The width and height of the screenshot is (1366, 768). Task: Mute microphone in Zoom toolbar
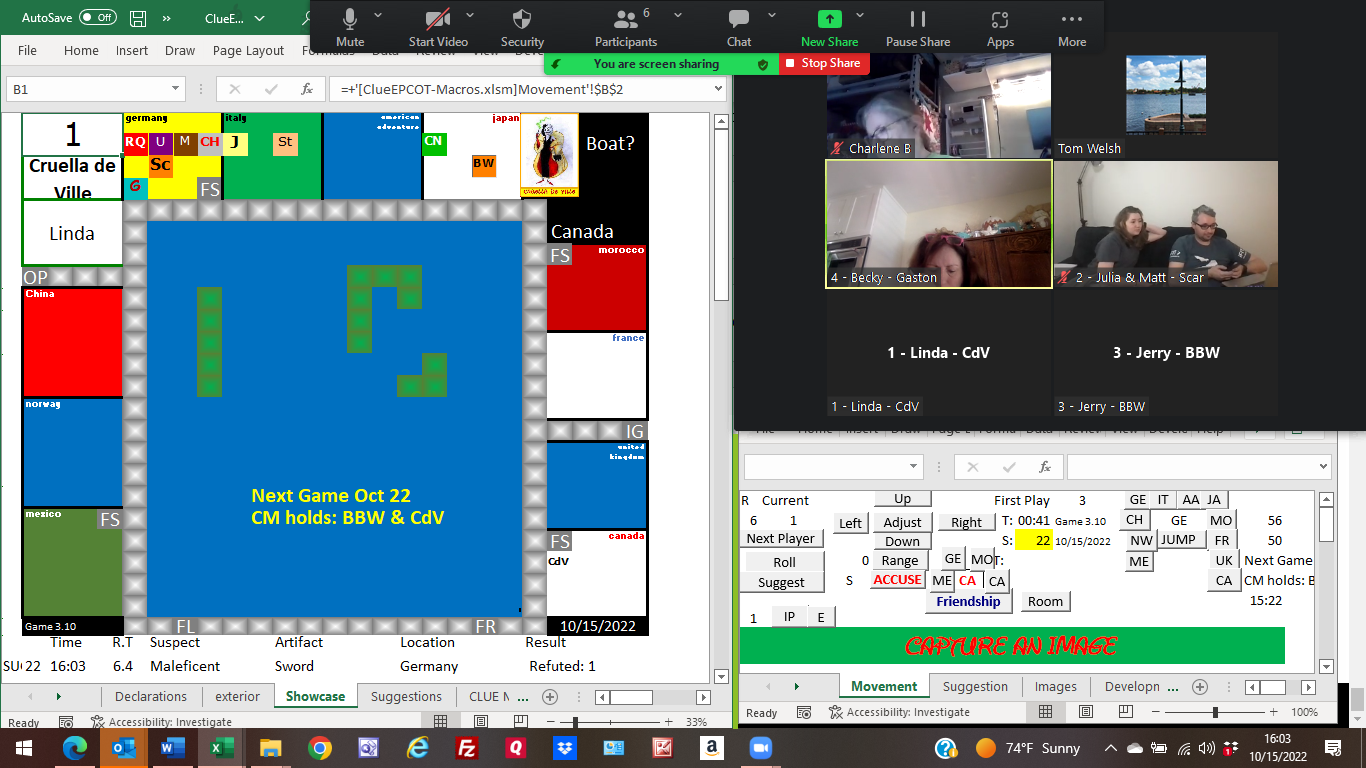tap(350, 27)
